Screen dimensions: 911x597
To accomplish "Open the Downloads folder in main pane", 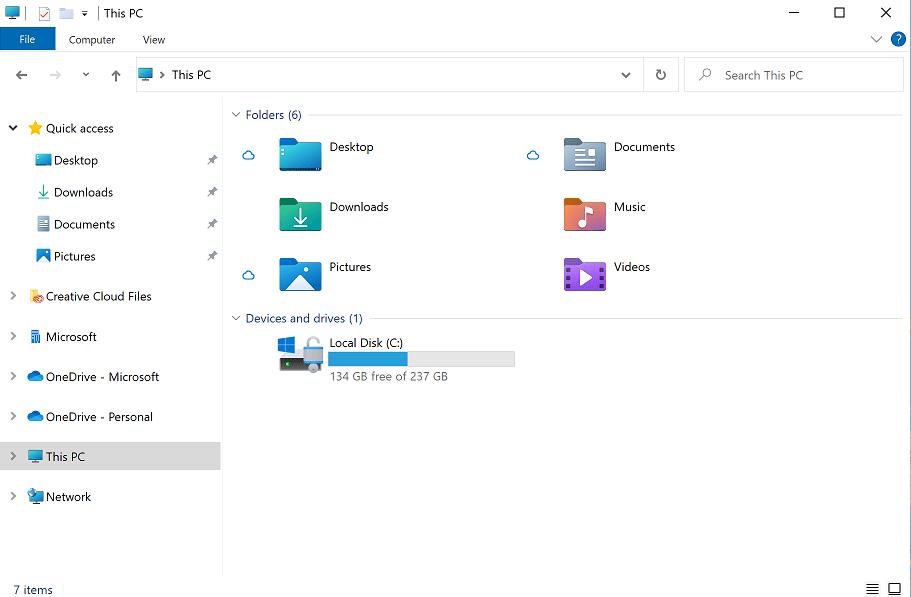I will [x=300, y=214].
